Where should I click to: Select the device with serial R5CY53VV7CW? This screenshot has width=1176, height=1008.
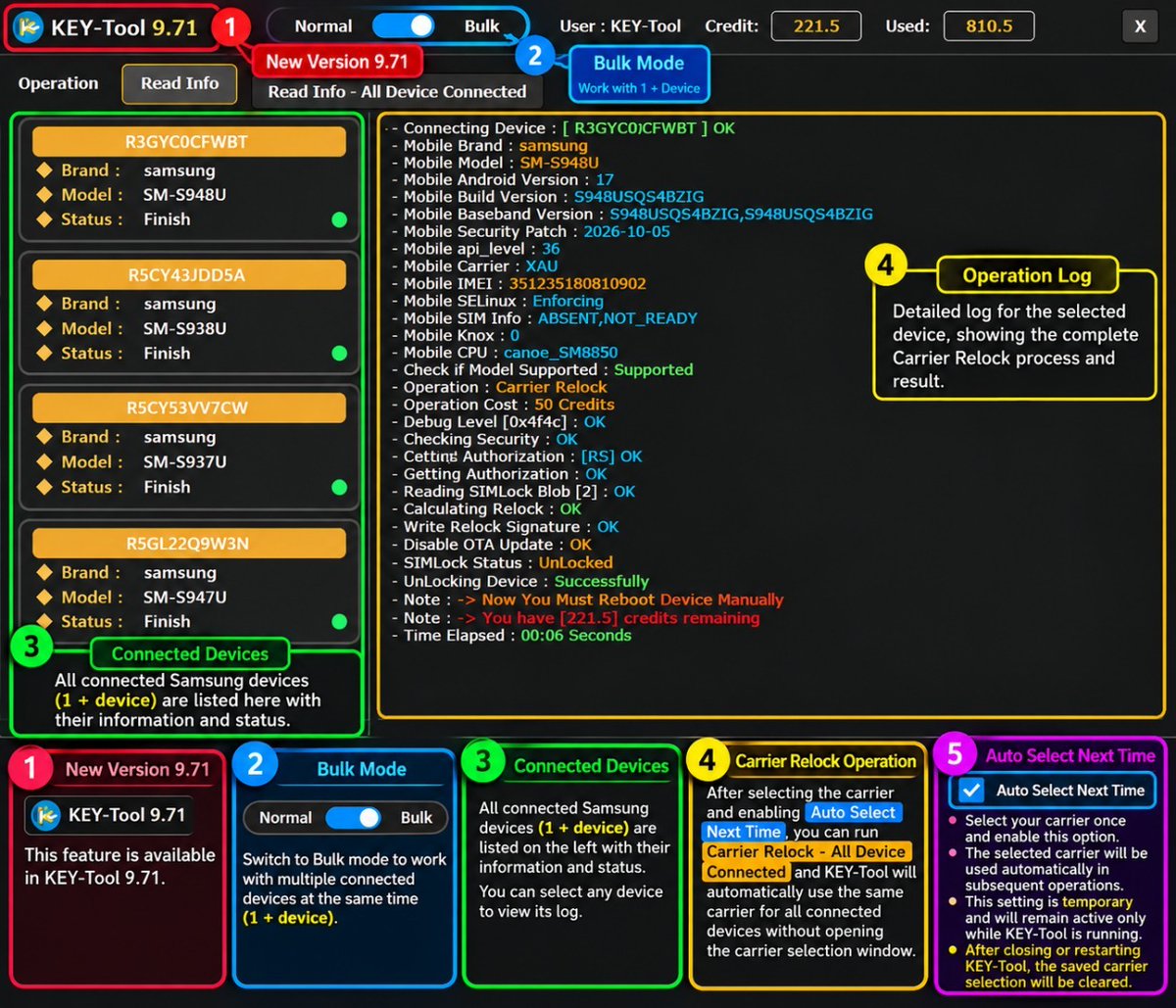point(189,408)
